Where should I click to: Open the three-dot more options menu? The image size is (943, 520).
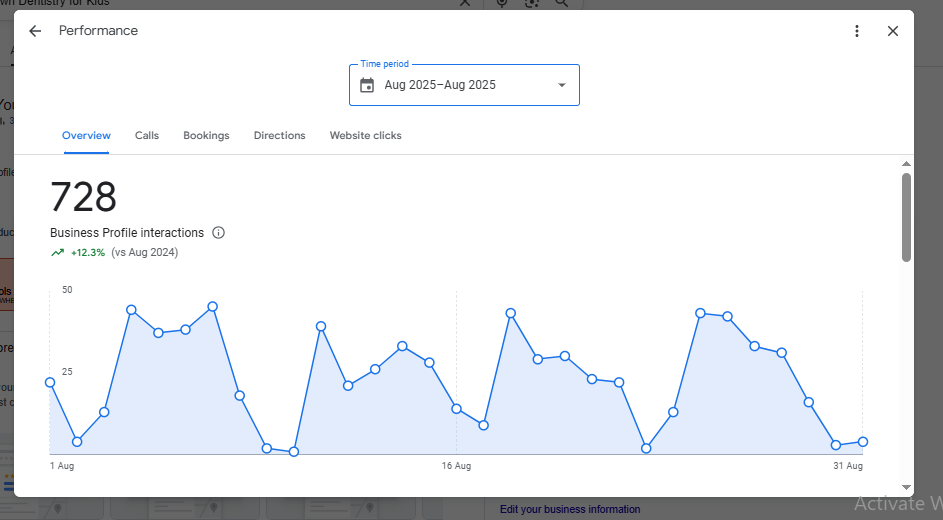(857, 31)
